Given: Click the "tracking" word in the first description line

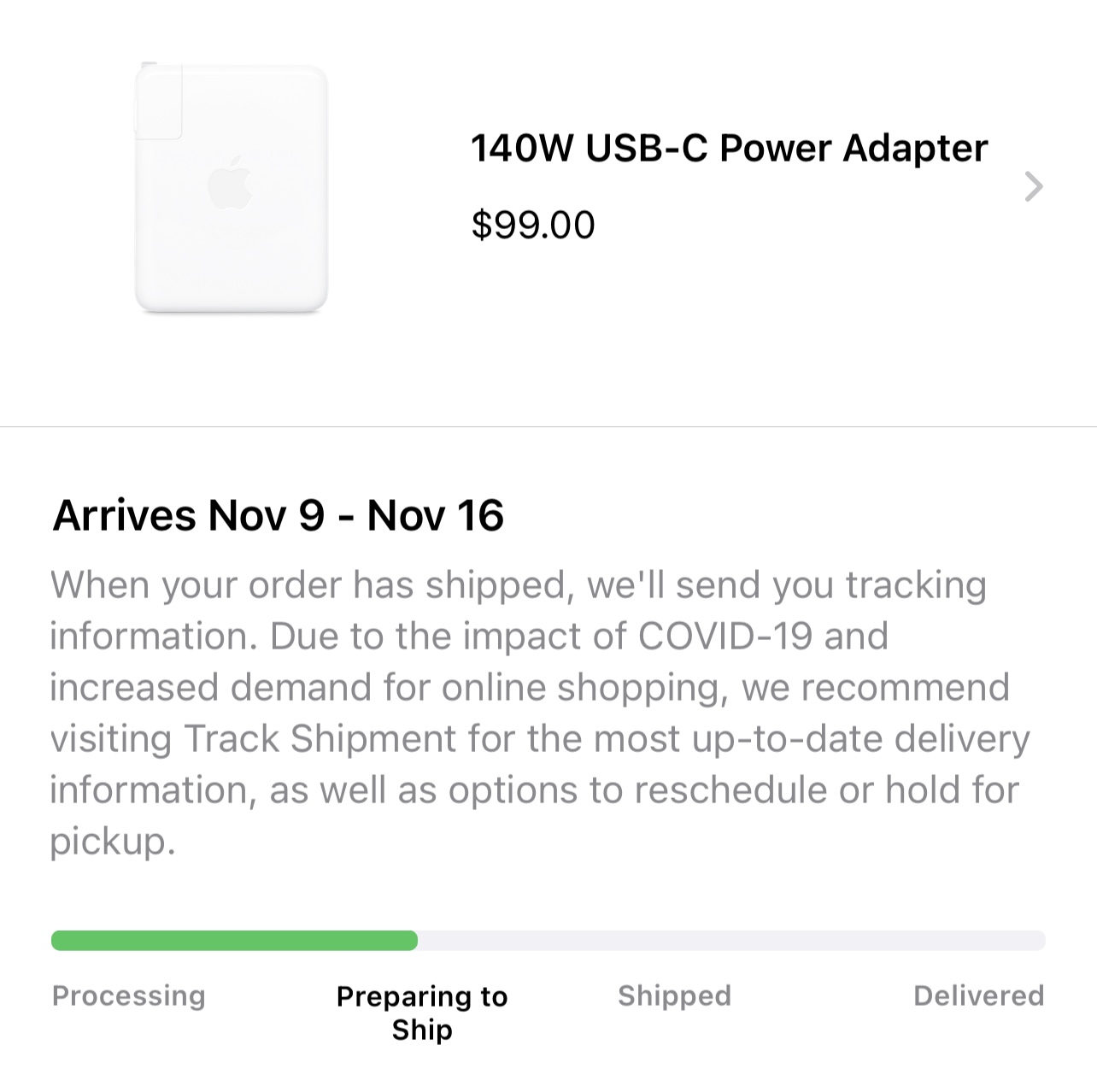Looking at the screenshot, I should (x=916, y=585).
